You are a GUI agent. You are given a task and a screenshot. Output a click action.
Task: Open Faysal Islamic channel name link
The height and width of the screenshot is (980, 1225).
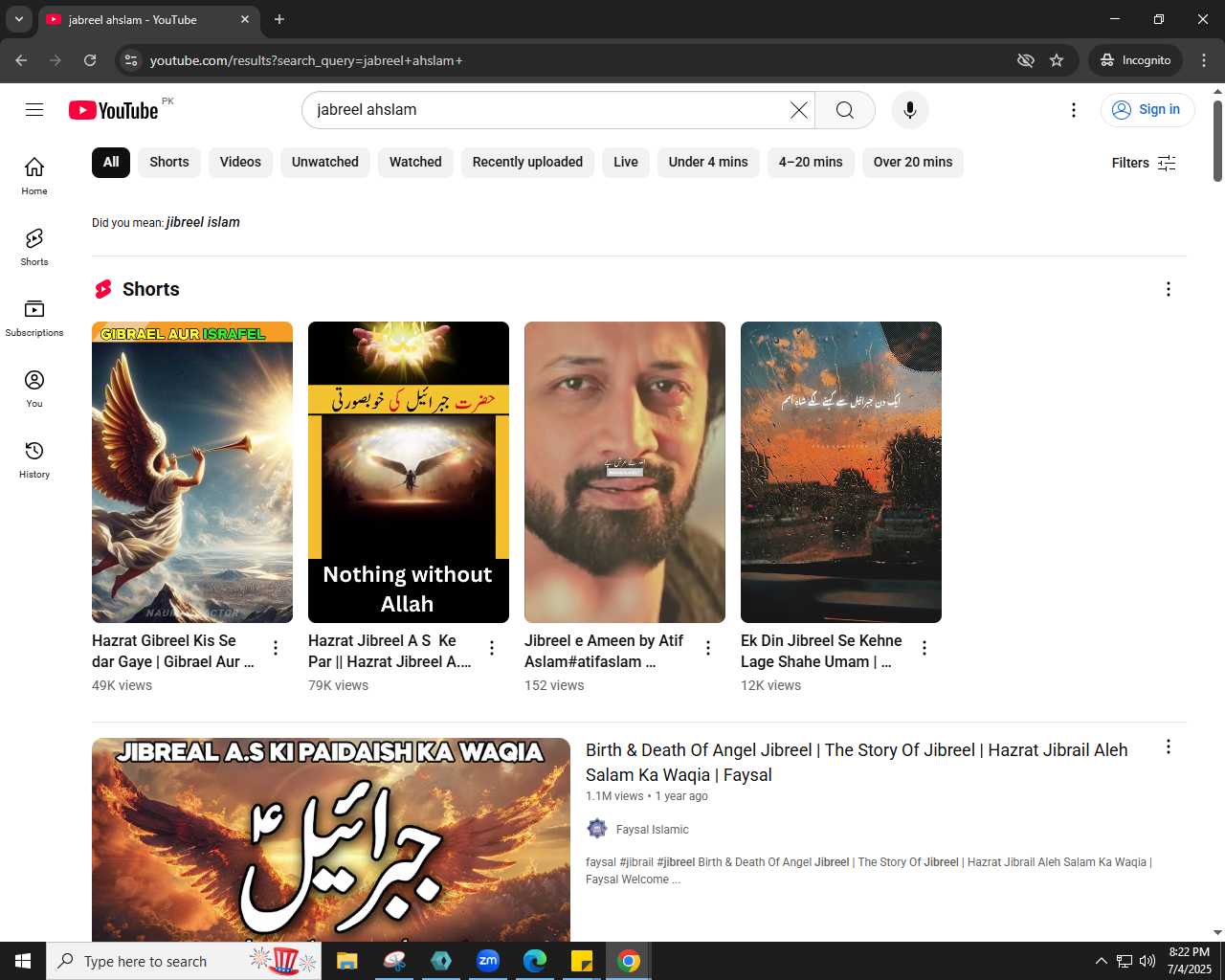pos(652,830)
